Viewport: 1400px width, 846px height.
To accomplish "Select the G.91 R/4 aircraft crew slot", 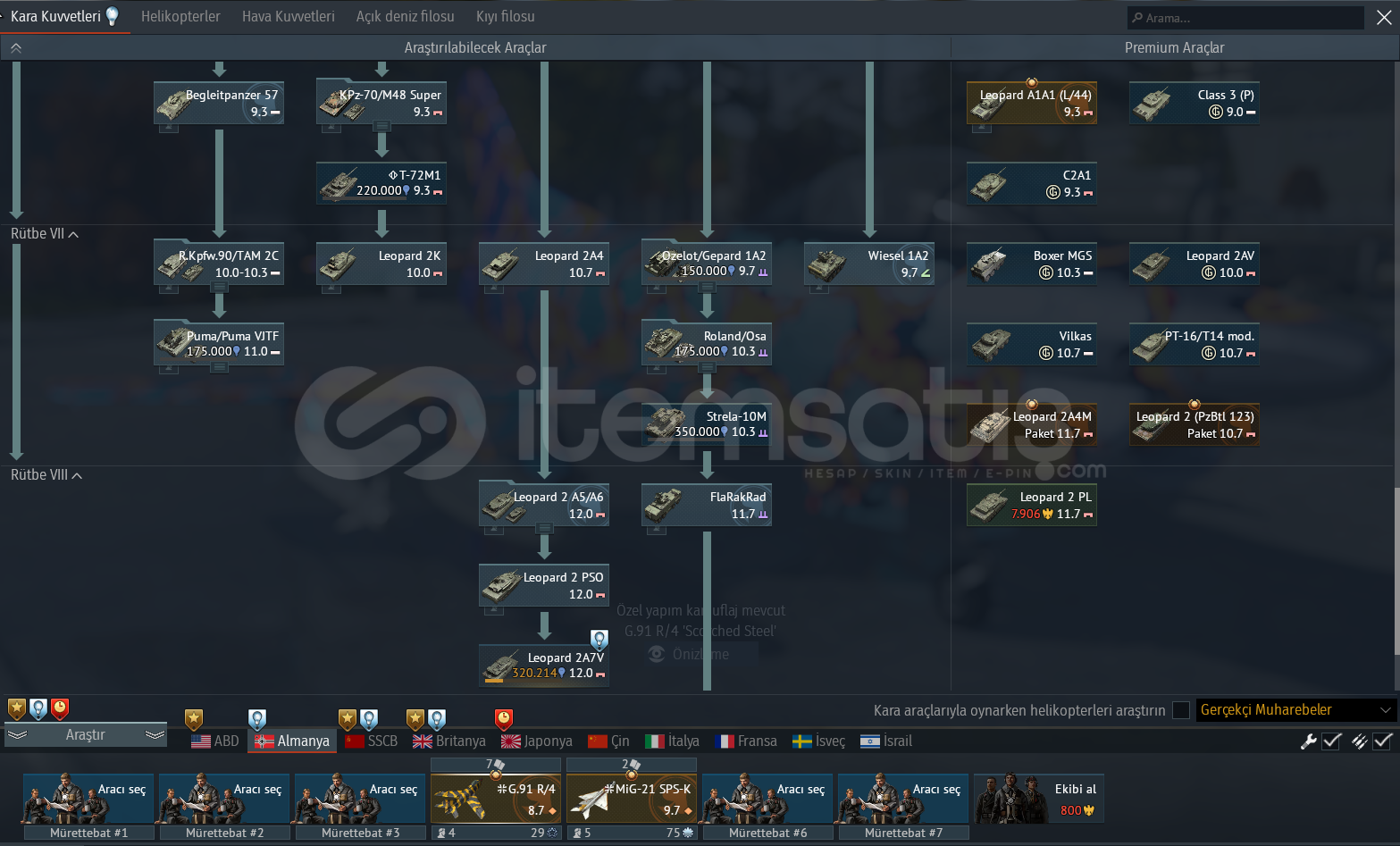I will [496, 799].
